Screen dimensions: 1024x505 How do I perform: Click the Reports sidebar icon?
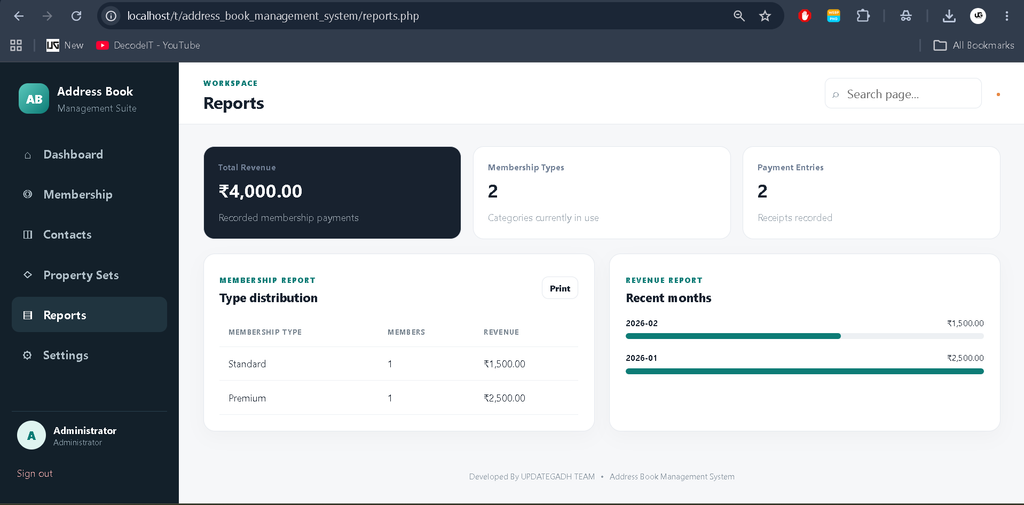click(27, 316)
